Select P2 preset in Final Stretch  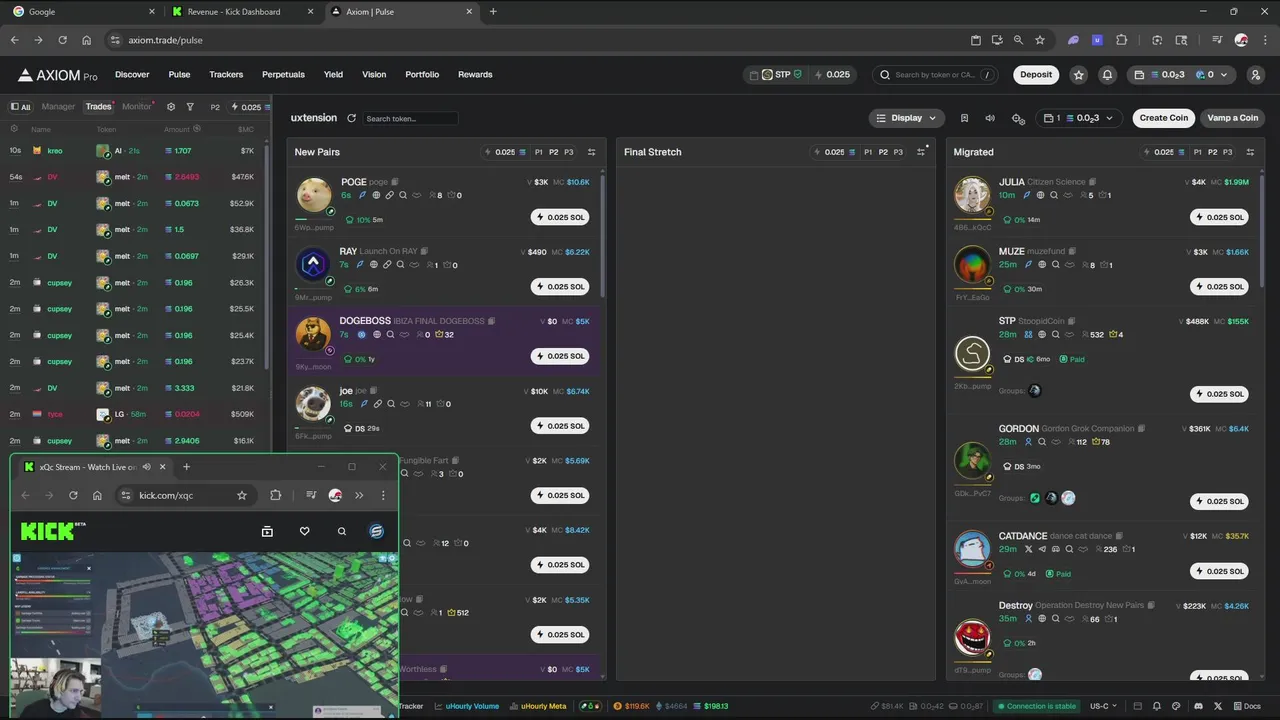tap(883, 152)
